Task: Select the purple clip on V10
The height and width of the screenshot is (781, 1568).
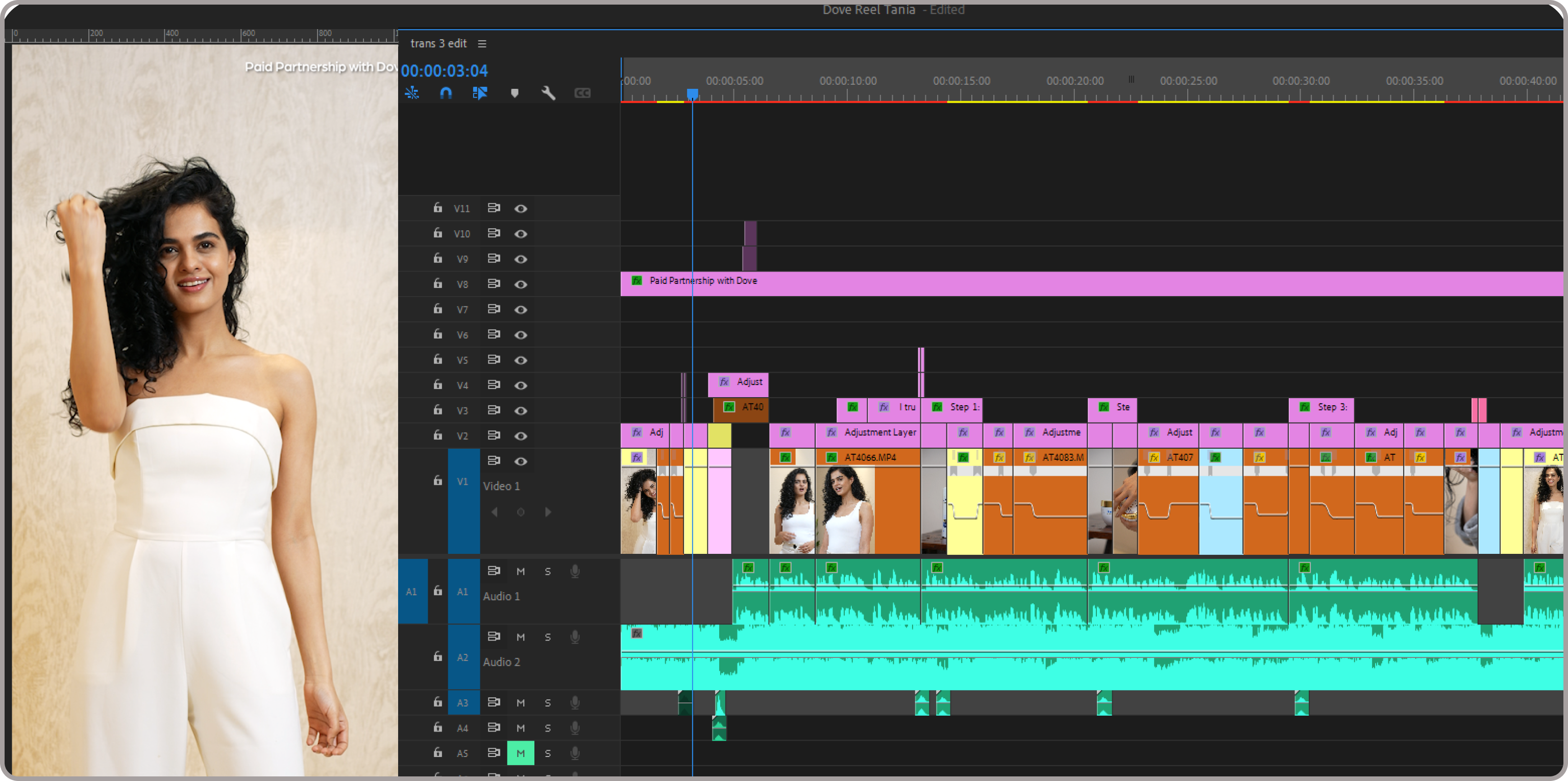Action: [750, 233]
